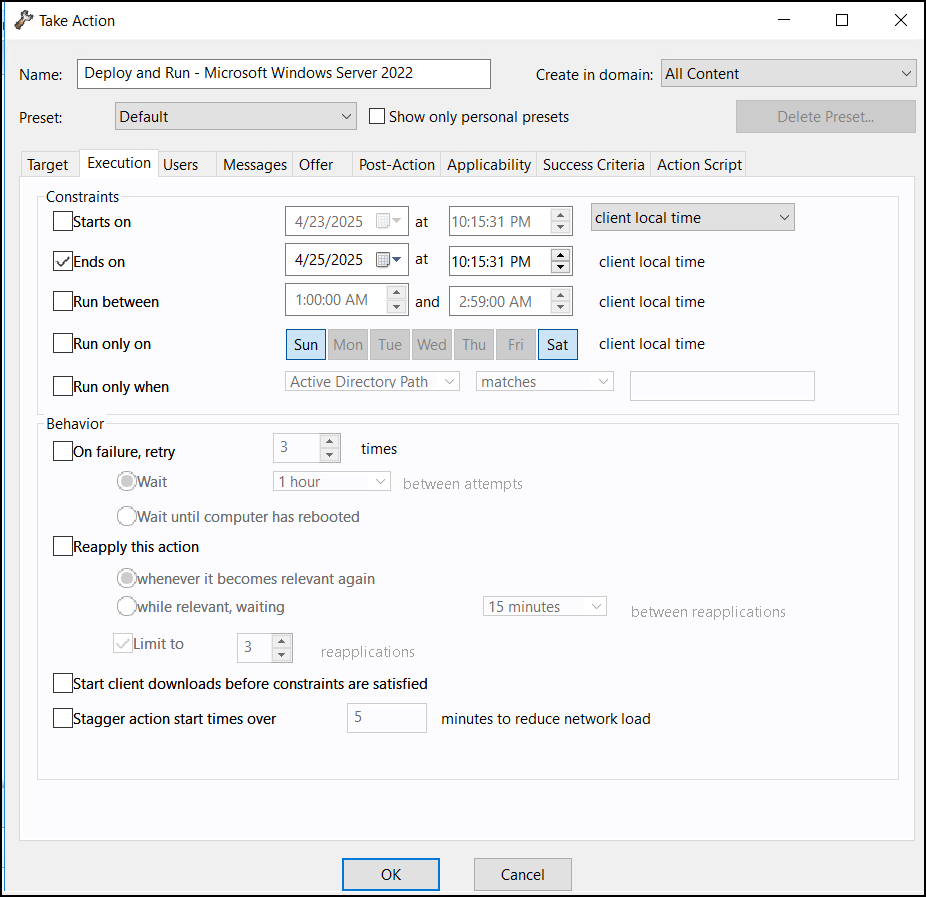Viewport: 926px width, 897px height.
Task: Increase the Limit to reapplications count
Action: [280, 642]
